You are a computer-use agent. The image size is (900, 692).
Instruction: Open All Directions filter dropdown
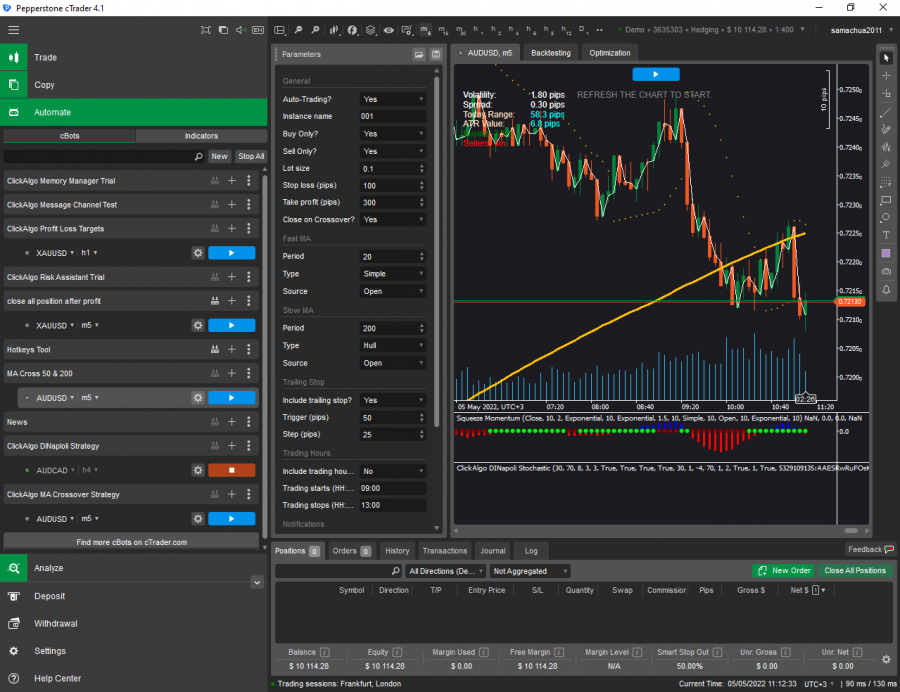[445, 571]
